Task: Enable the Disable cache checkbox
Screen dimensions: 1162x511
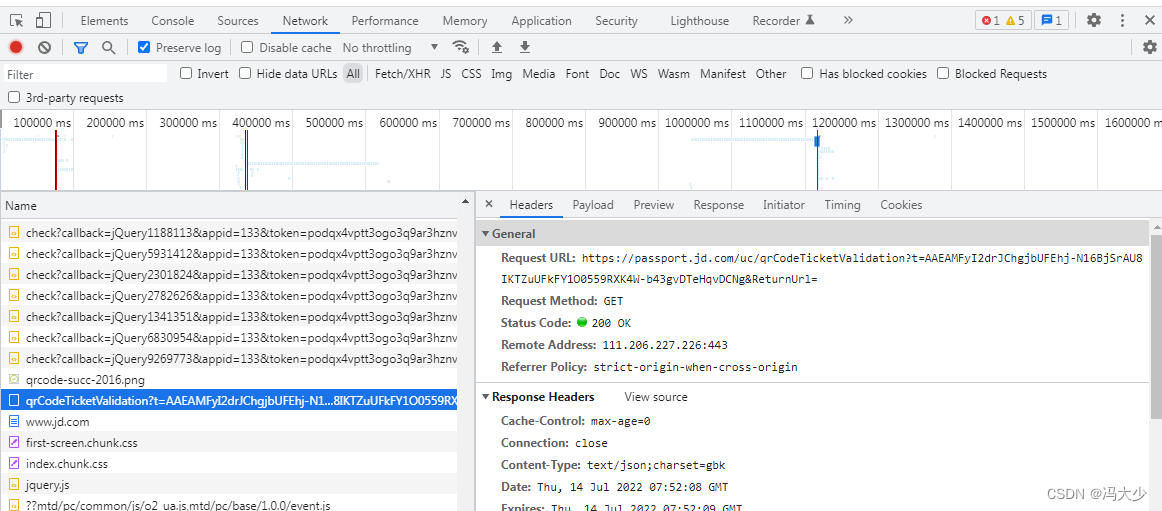Action: click(x=247, y=47)
